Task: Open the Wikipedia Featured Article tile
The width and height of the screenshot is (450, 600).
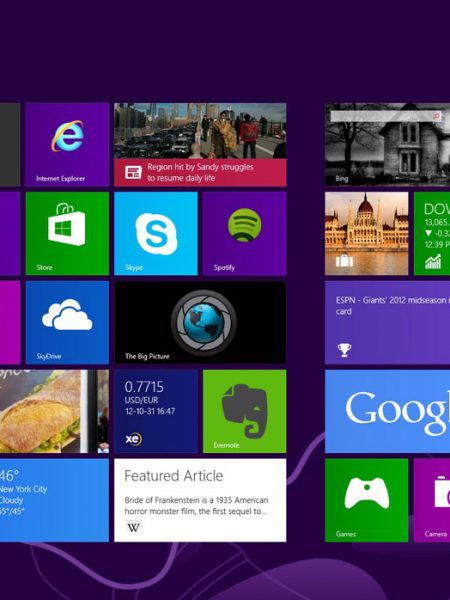Action: [200, 500]
